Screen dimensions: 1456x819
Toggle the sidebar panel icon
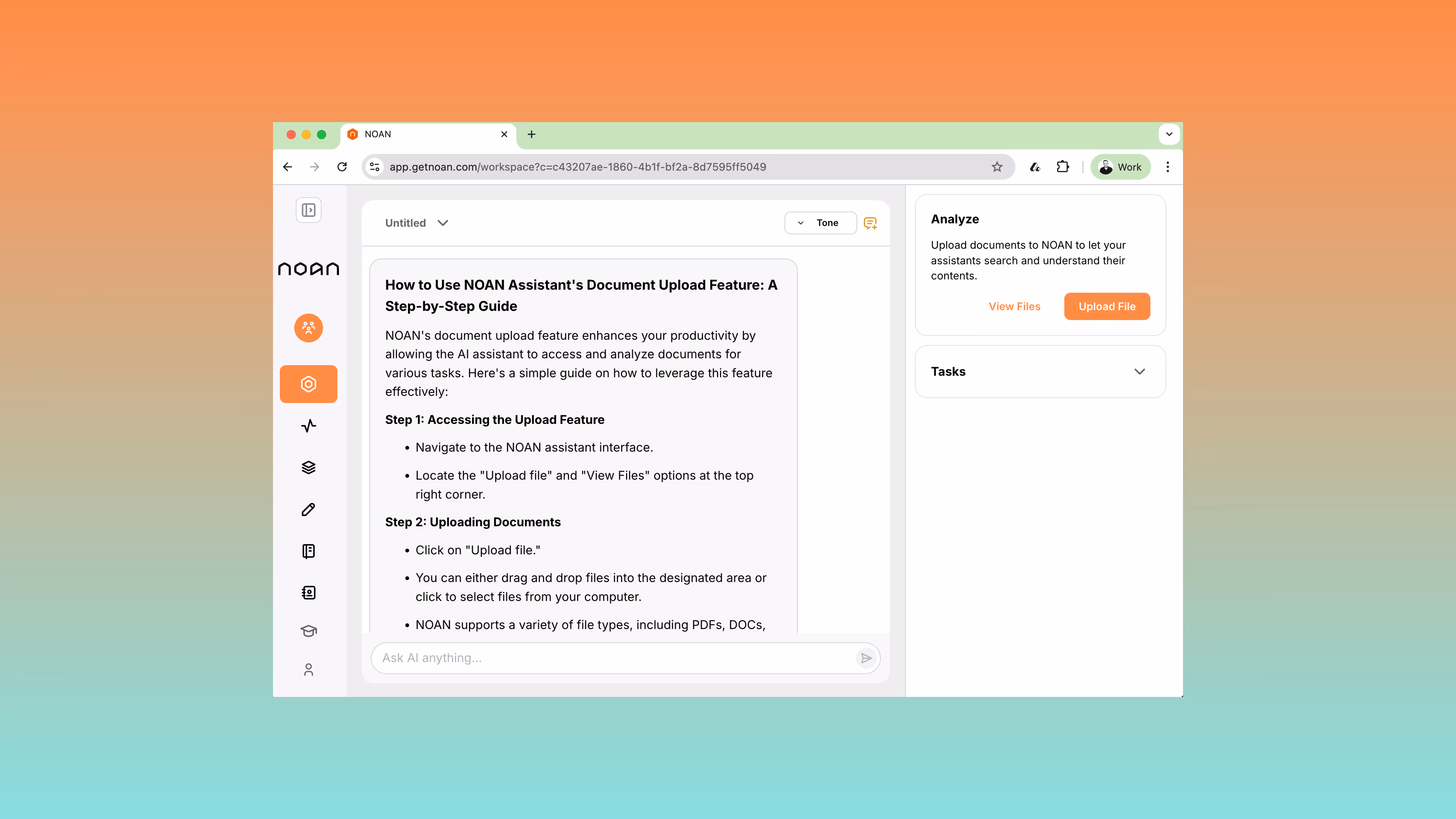tap(309, 210)
